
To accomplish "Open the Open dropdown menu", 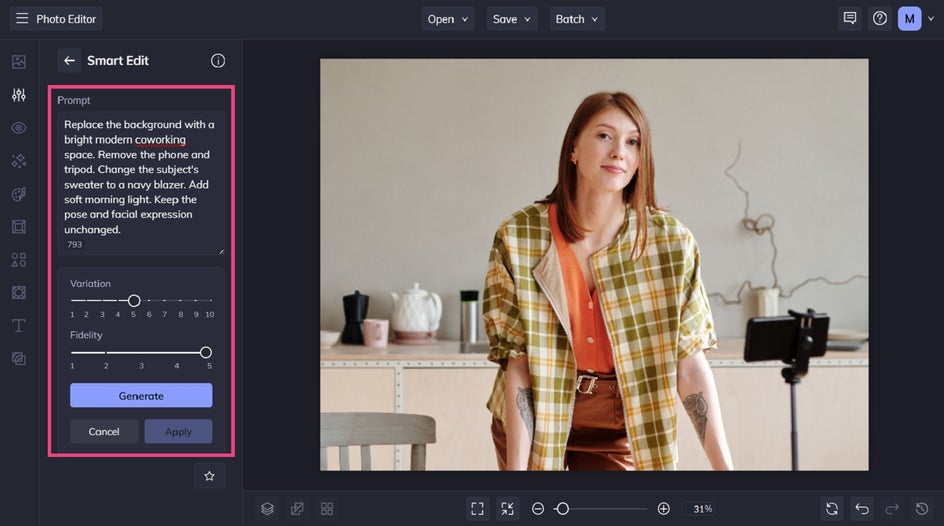I will [x=448, y=19].
